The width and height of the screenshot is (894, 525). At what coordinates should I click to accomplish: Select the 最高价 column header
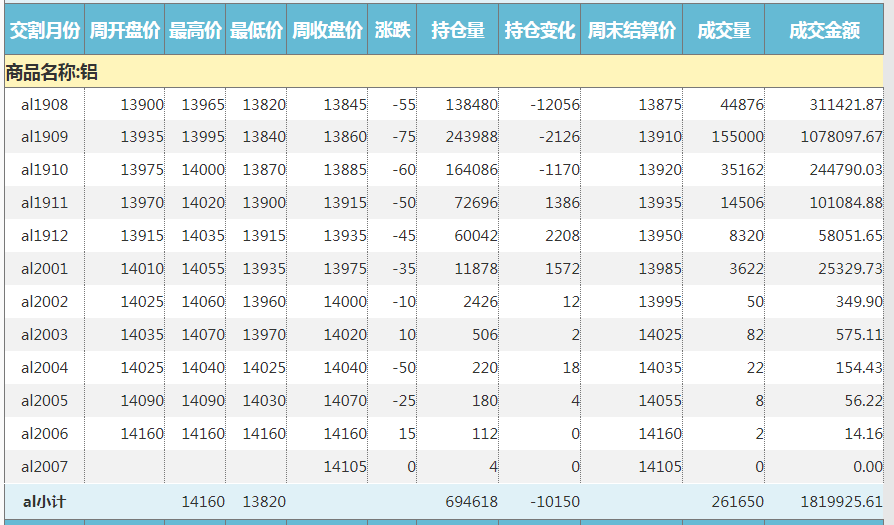coord(196,31)
